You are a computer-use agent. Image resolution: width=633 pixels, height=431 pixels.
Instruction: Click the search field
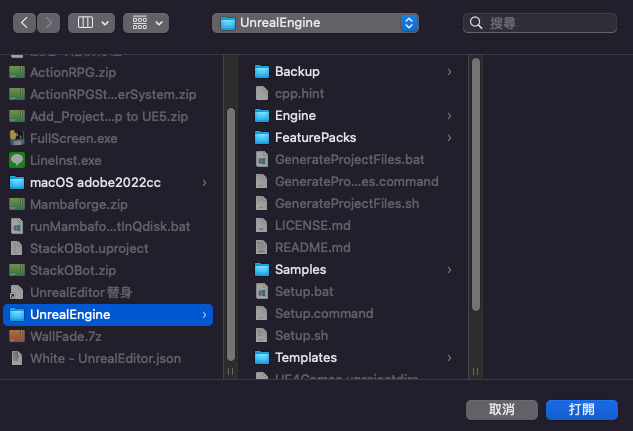pyautogui.click(x=540, y=23)
